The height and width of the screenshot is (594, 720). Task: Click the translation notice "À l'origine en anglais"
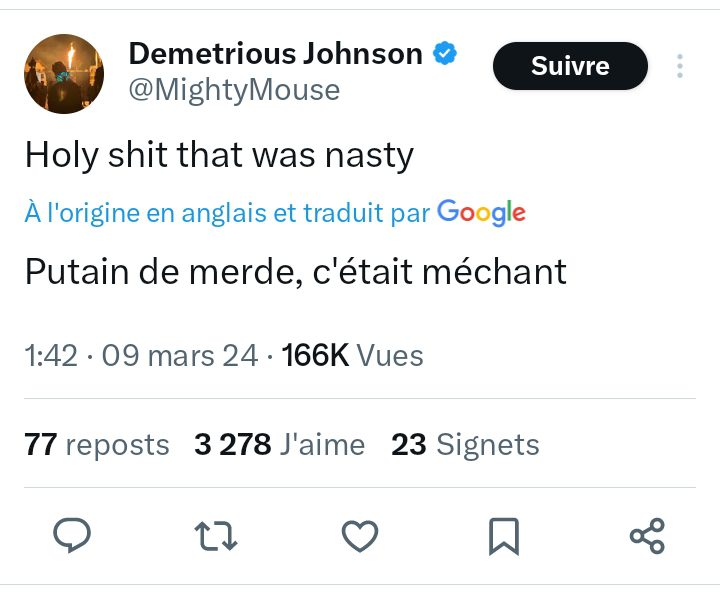pyautogui.click(x=227, y=212)
